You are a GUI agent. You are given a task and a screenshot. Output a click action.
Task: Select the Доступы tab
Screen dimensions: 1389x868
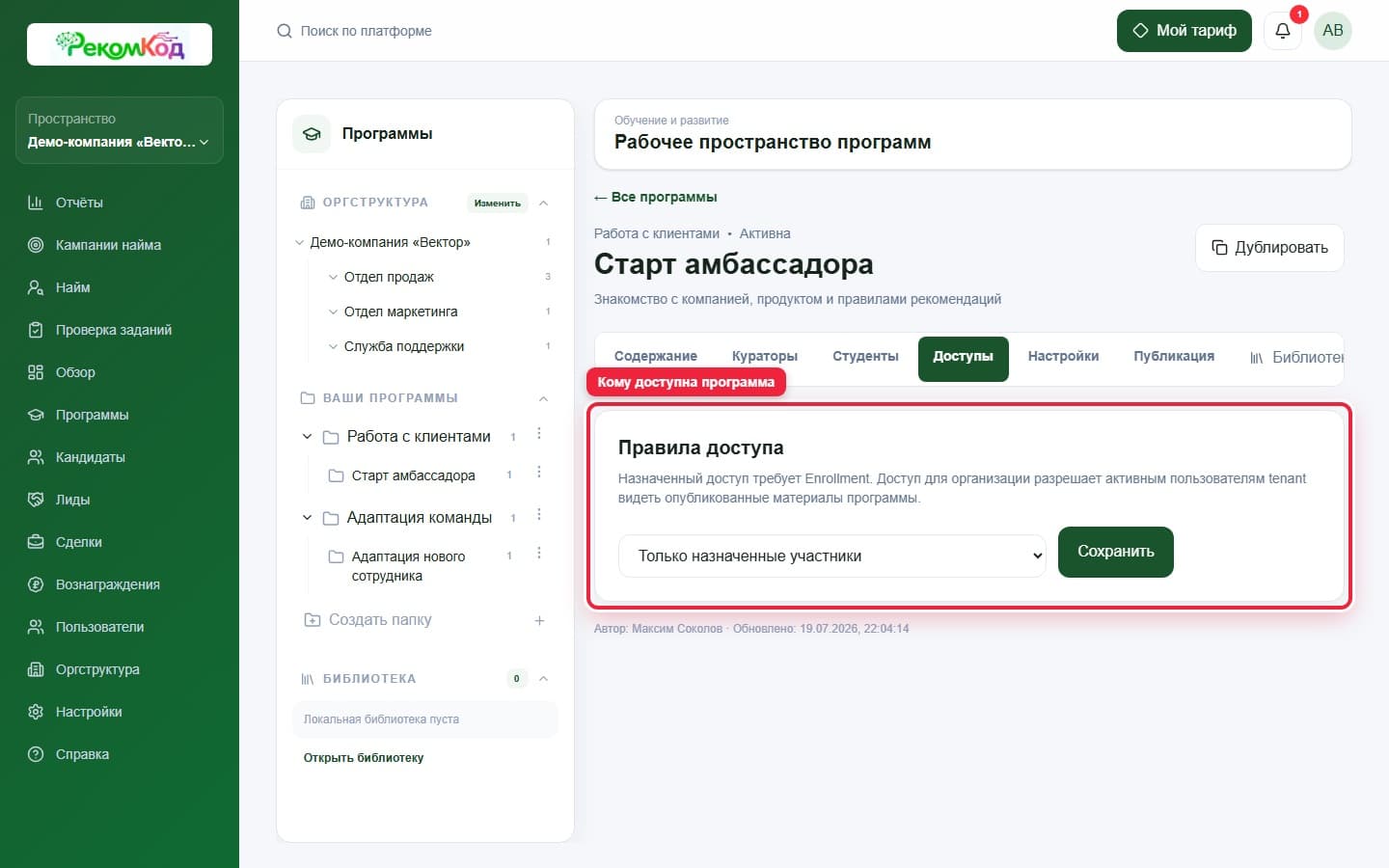[x=964, y=359]
